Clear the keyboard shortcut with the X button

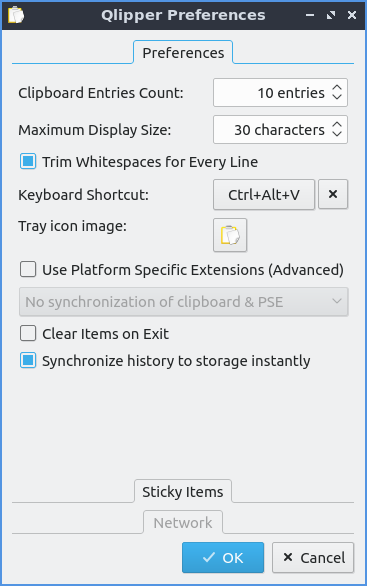[x=333, y=194]
